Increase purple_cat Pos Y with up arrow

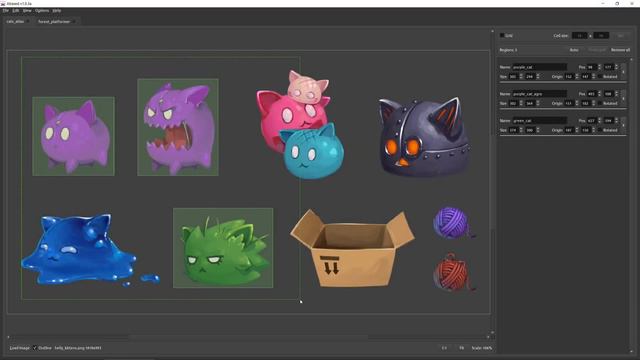pyautogui.click(x=616, y=66)
